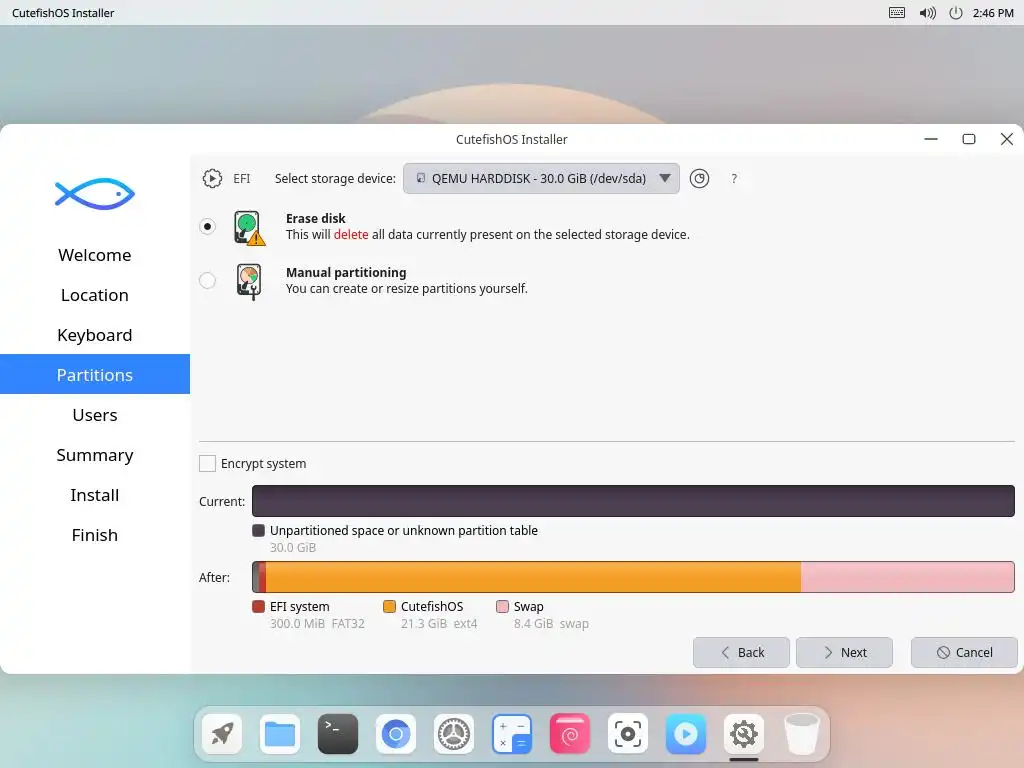This screenshot has height=768, width=1024.
Task: Click the volume speaker icon in top bar
Action: click(x=927, y=12)
